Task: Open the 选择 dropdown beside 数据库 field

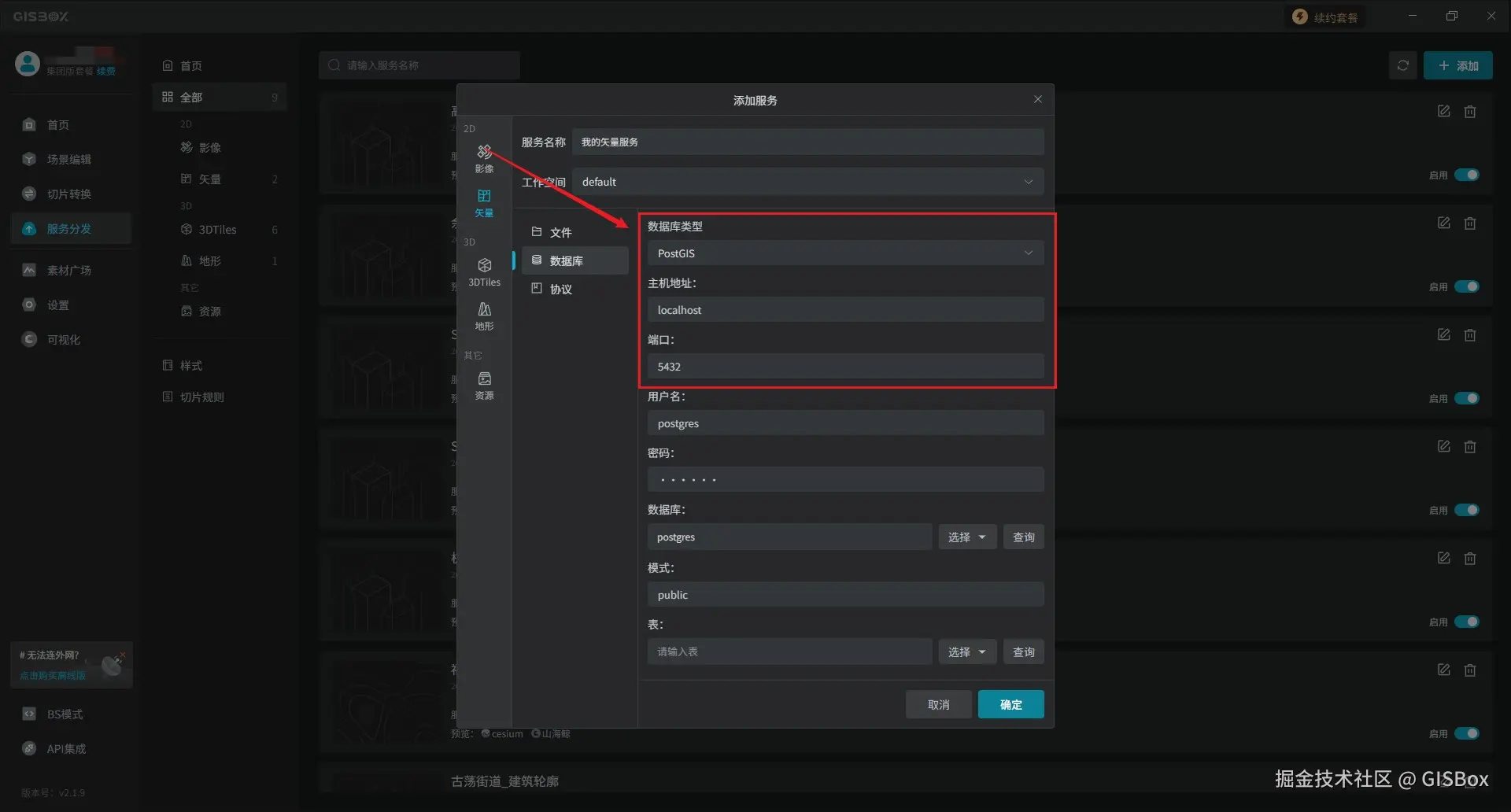Action: point(967,537)
